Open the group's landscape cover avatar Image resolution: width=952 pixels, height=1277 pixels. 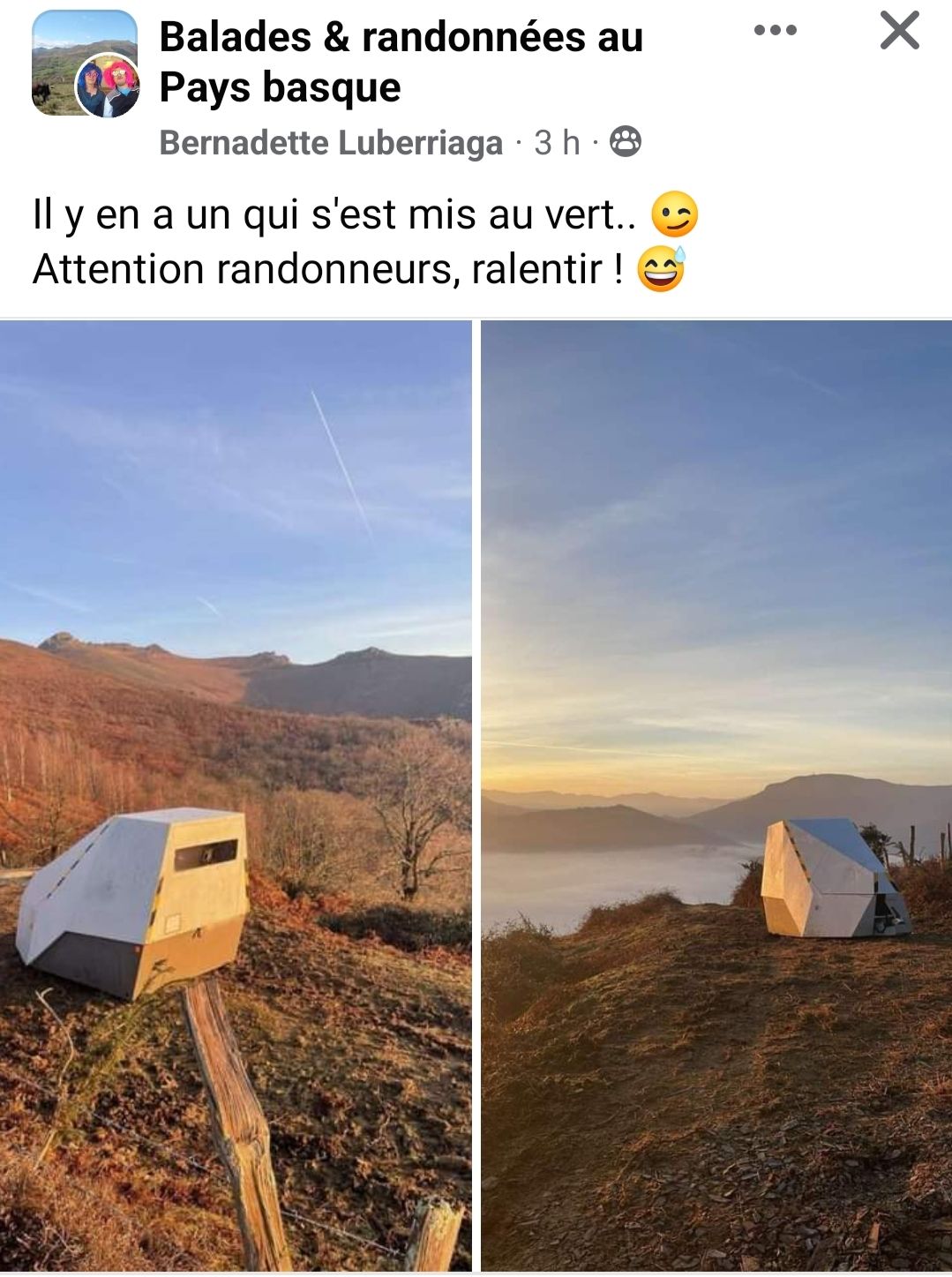(85, 63)
